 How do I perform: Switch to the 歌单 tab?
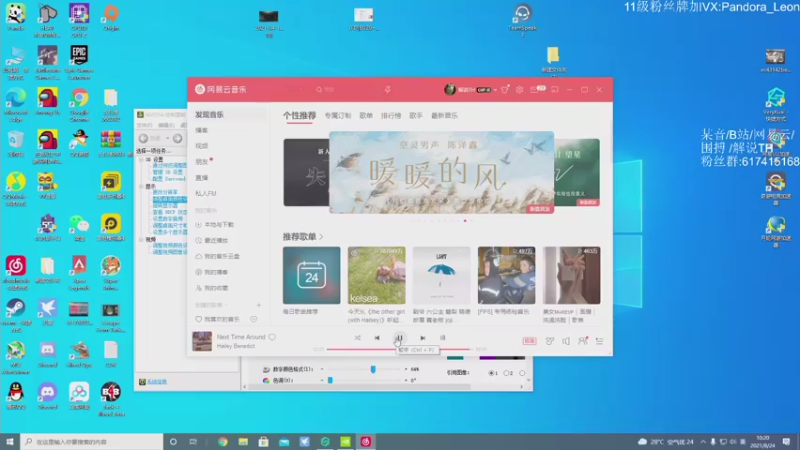coord(366,116)
